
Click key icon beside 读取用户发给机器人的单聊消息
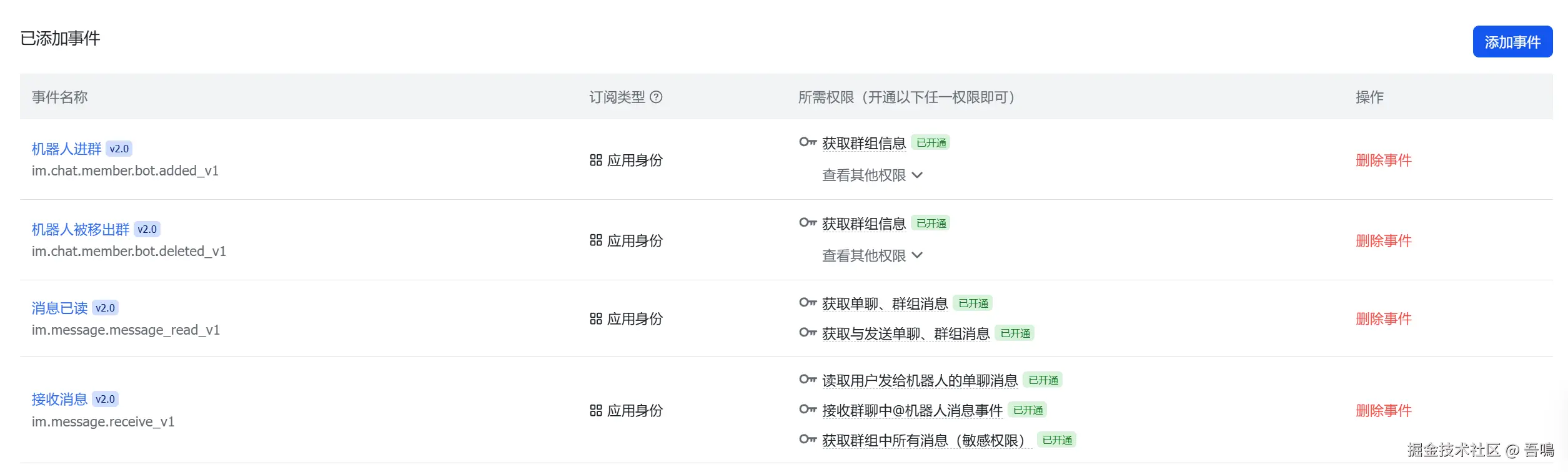(x=807, y=380)
